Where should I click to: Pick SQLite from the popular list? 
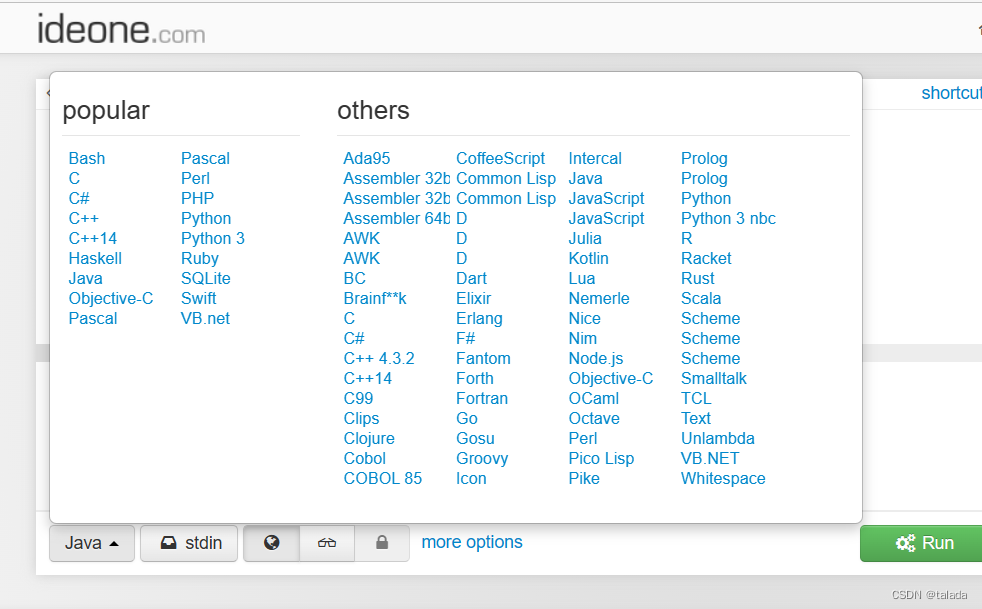pos(205,279)
